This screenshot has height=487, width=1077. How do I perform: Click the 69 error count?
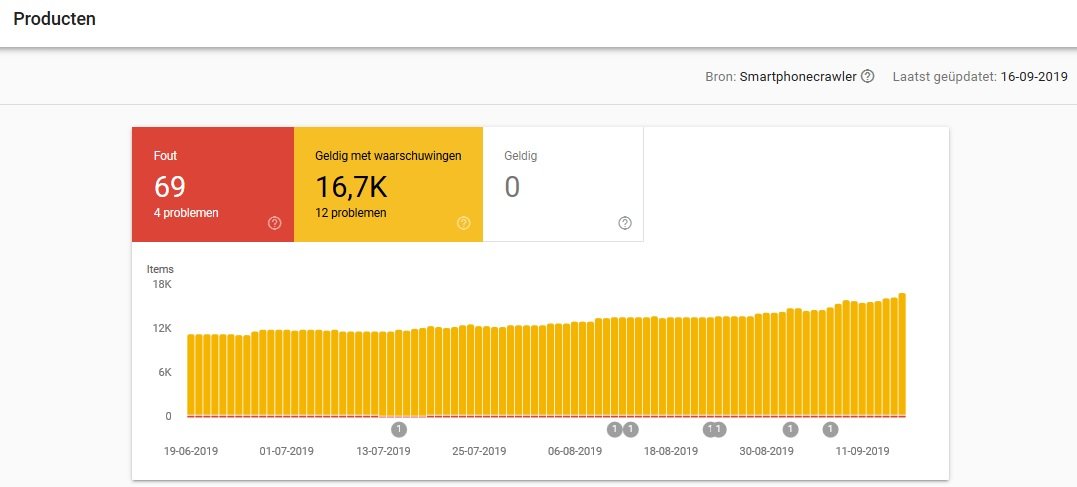170,187
